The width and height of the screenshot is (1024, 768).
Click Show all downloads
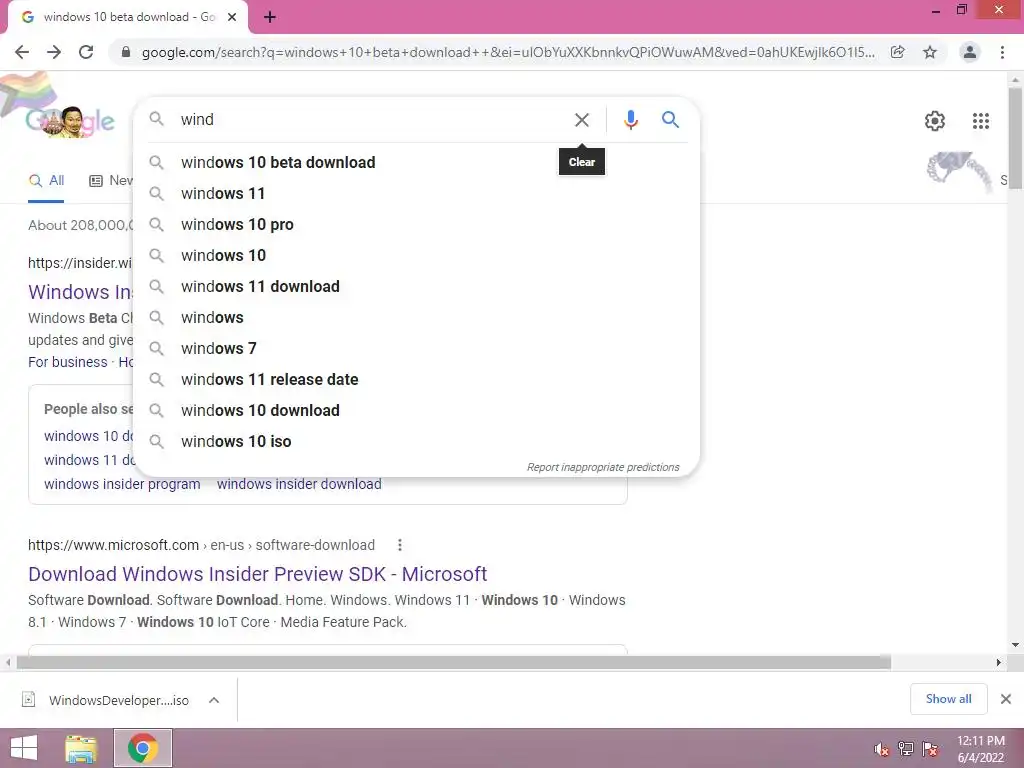coord(948,699)
